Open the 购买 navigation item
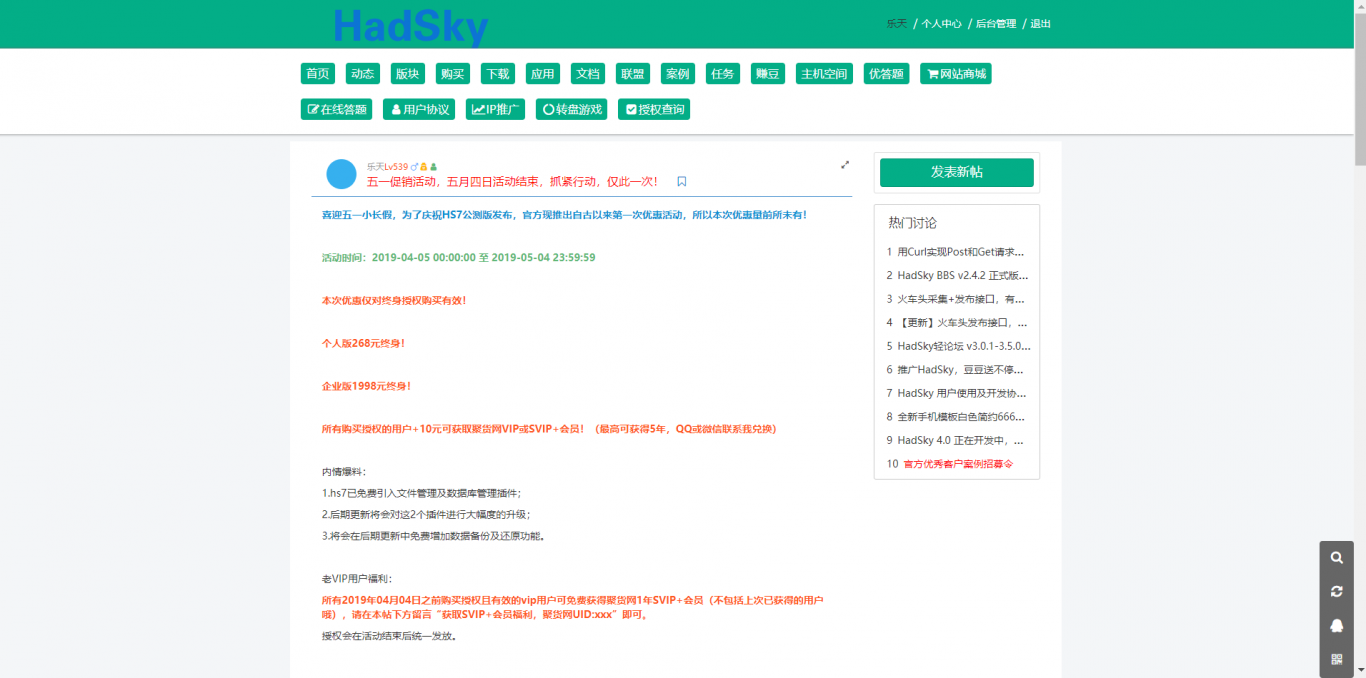This screenshot has width=1366, height=678. pyautogui.click(x=452, y=74)
